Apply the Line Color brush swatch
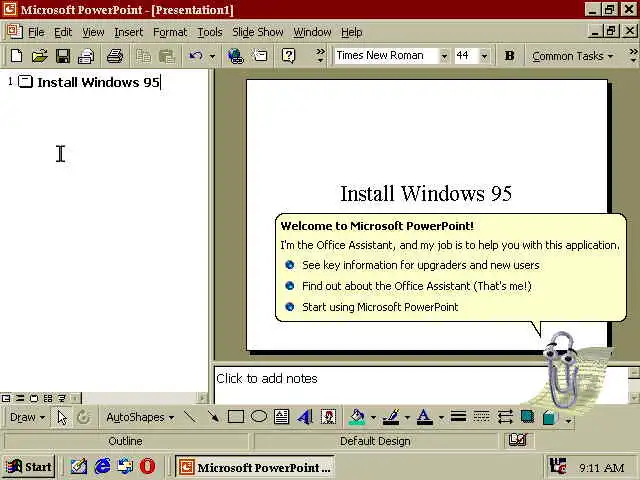 [x=391, y=417]
